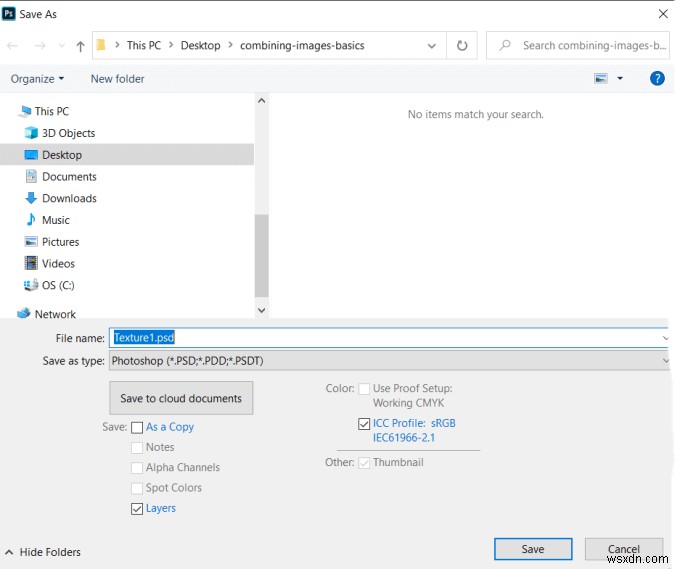Open the OS (C:) drive
This screenshot has height=569, width=680.
[58, 285]
